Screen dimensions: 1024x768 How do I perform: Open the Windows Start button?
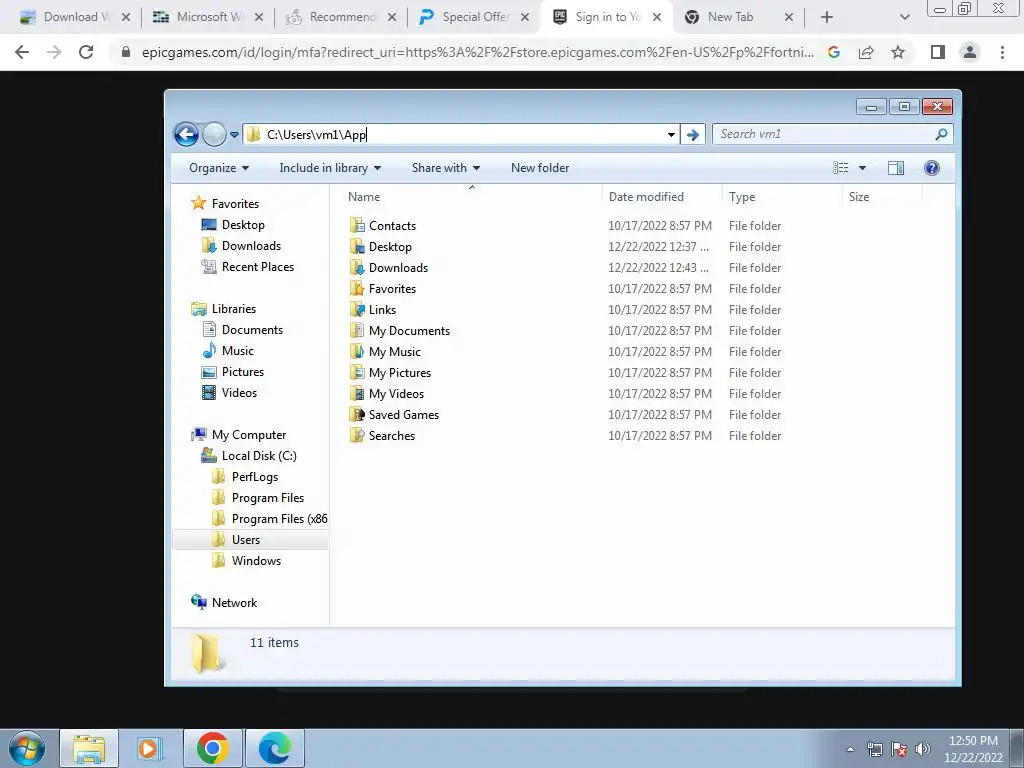point(27,748)
